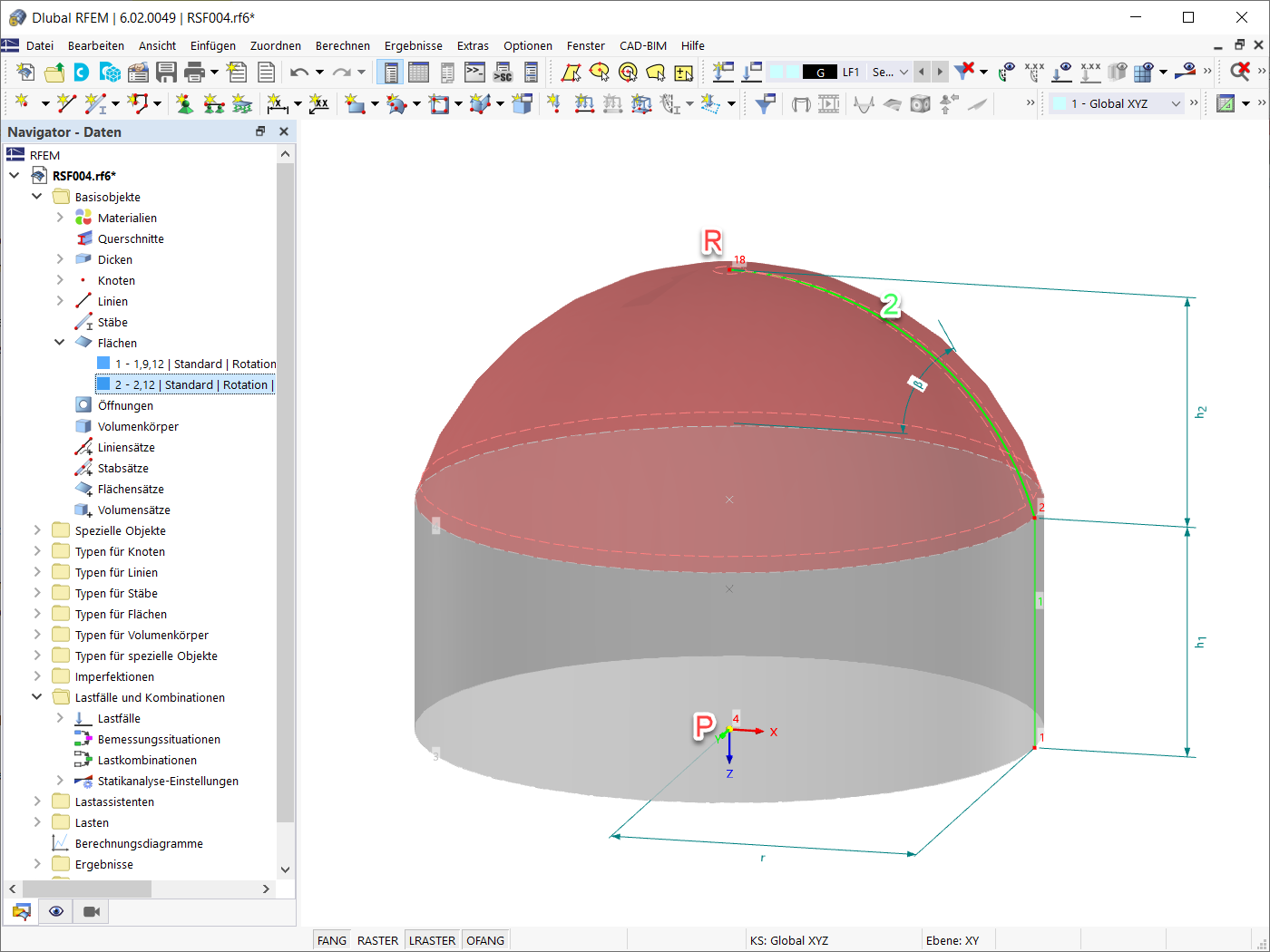Screen dimensions: 1270x952
Task: Toggle the FANG snap option
Action: tap(331, 940)
